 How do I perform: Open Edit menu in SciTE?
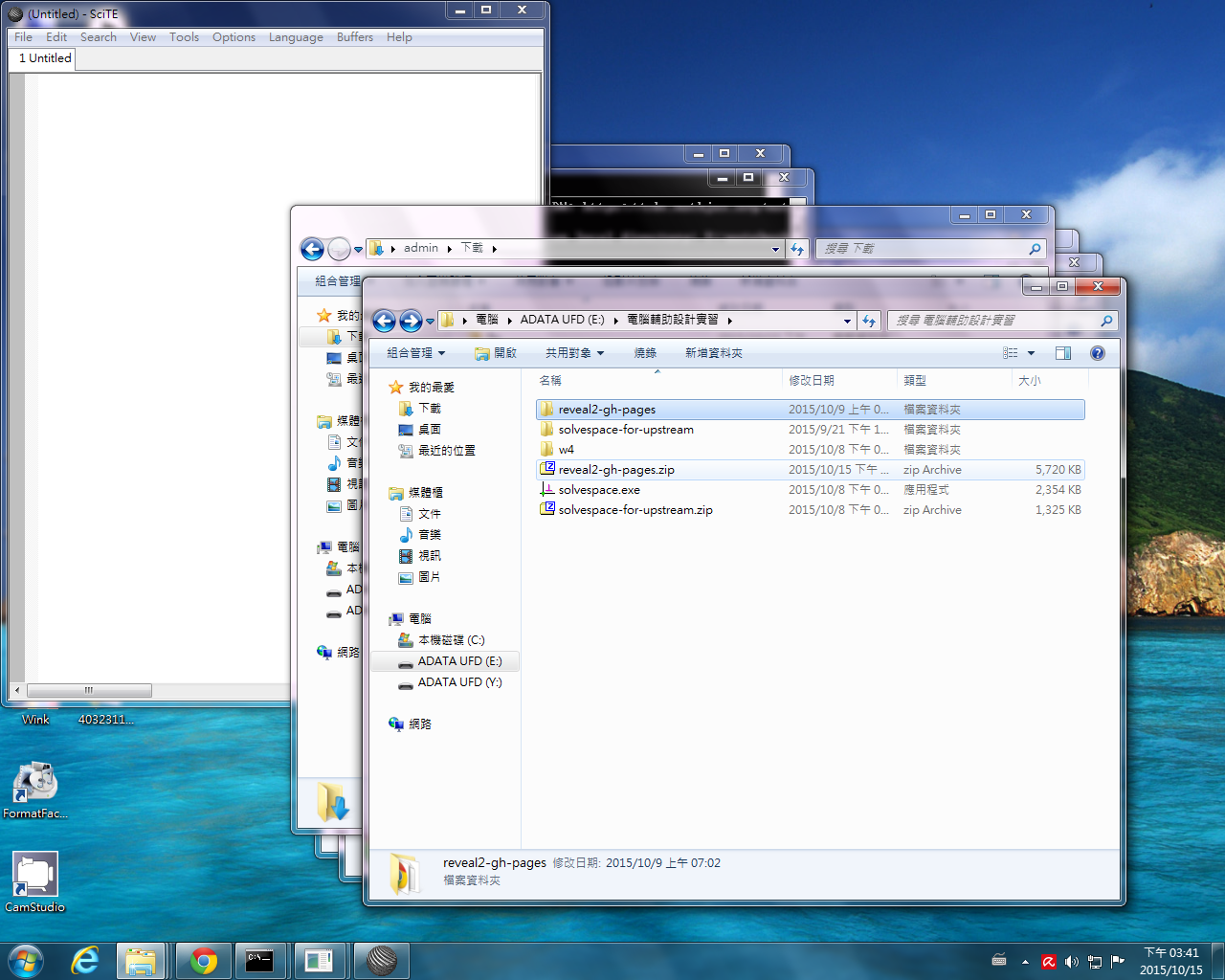[56, 37]
